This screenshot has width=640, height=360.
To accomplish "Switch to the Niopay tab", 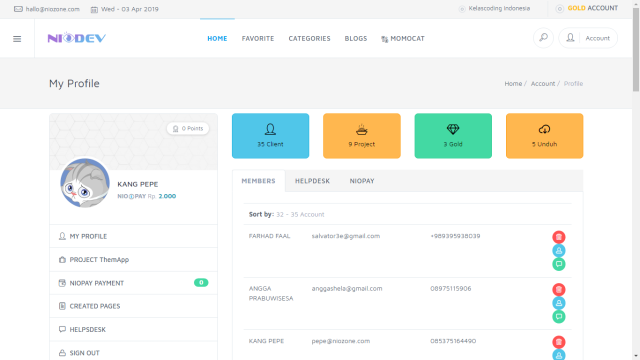I will [x=362, y=181].
